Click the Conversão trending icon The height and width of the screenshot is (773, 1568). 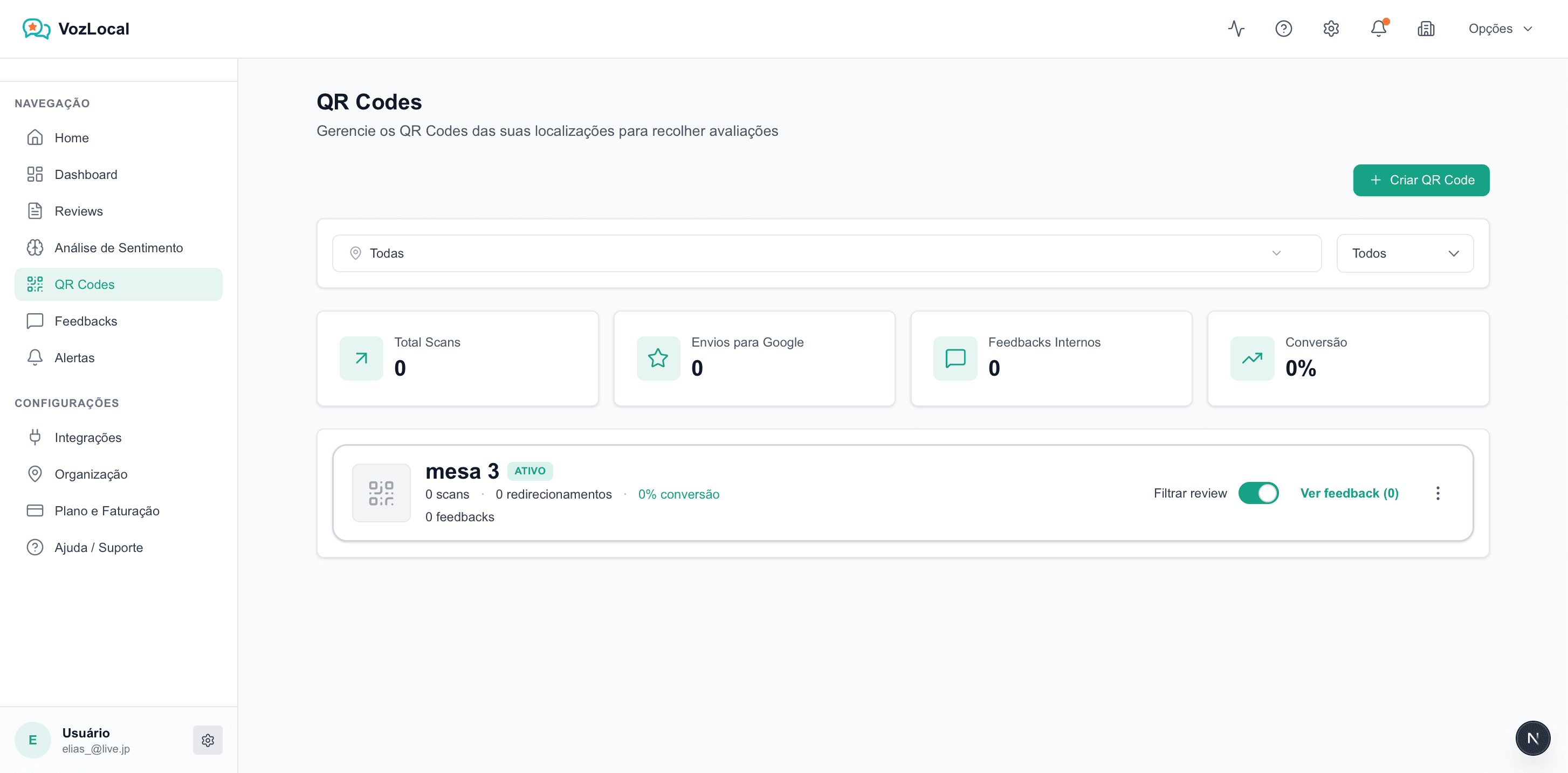click(x=1252, y=358)
